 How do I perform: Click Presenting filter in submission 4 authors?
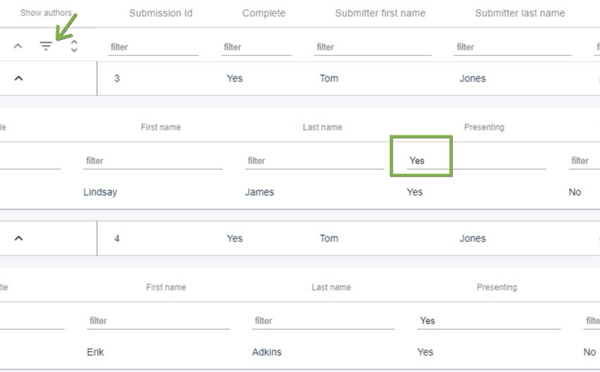pos(489,321)
